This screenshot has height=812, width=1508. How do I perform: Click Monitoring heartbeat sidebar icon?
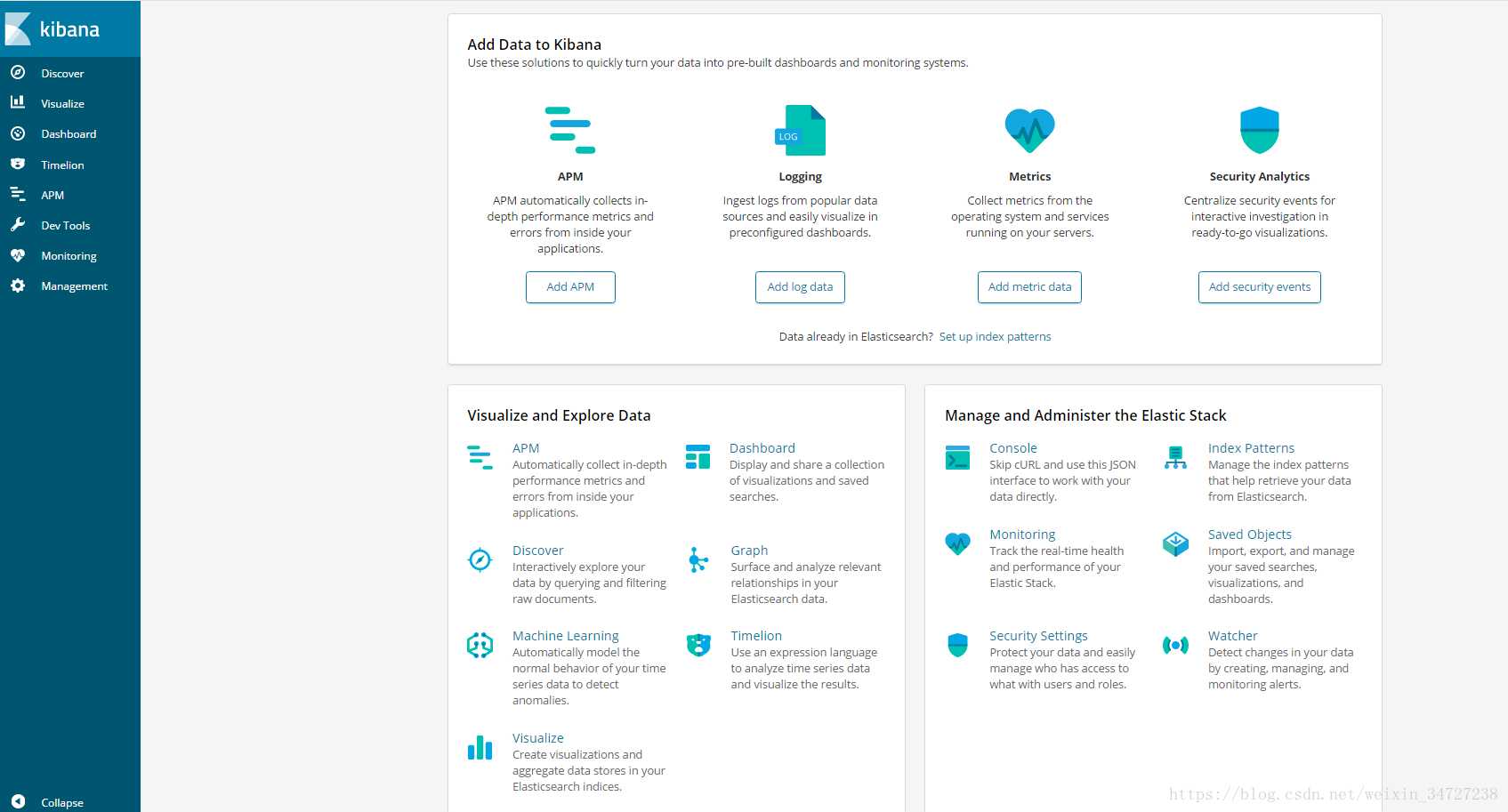pos(18,255)
